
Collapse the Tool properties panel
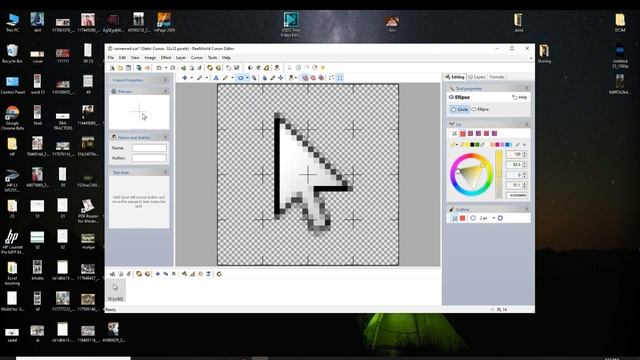[527, 88]
